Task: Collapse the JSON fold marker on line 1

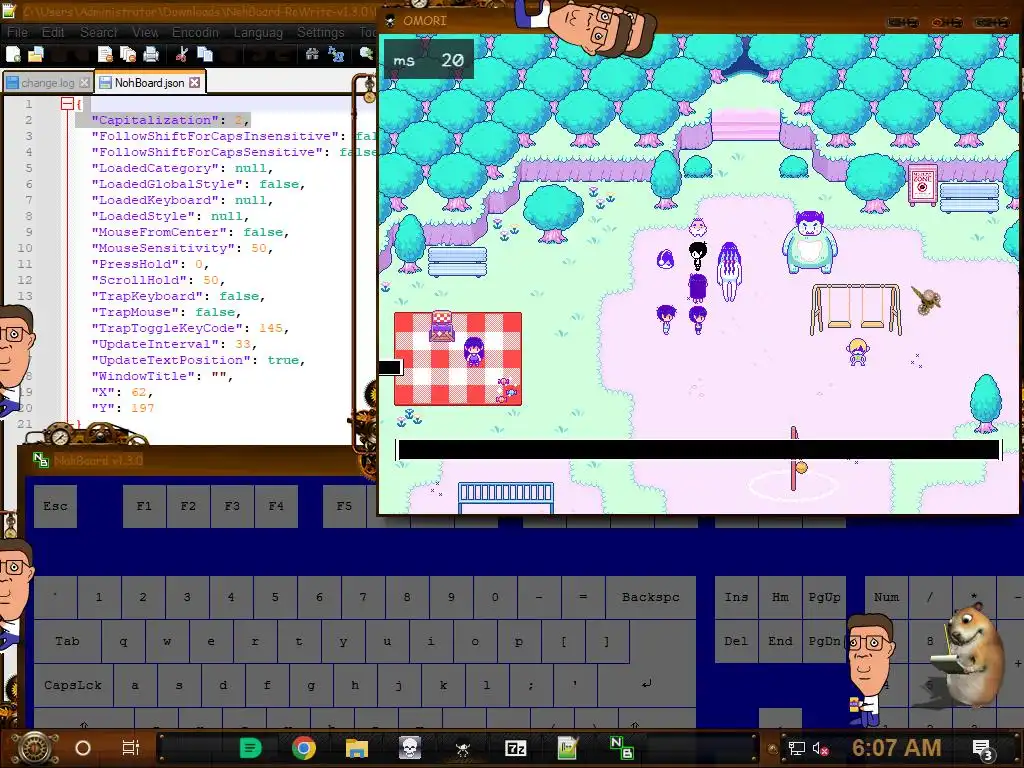Action: point(67,104)
